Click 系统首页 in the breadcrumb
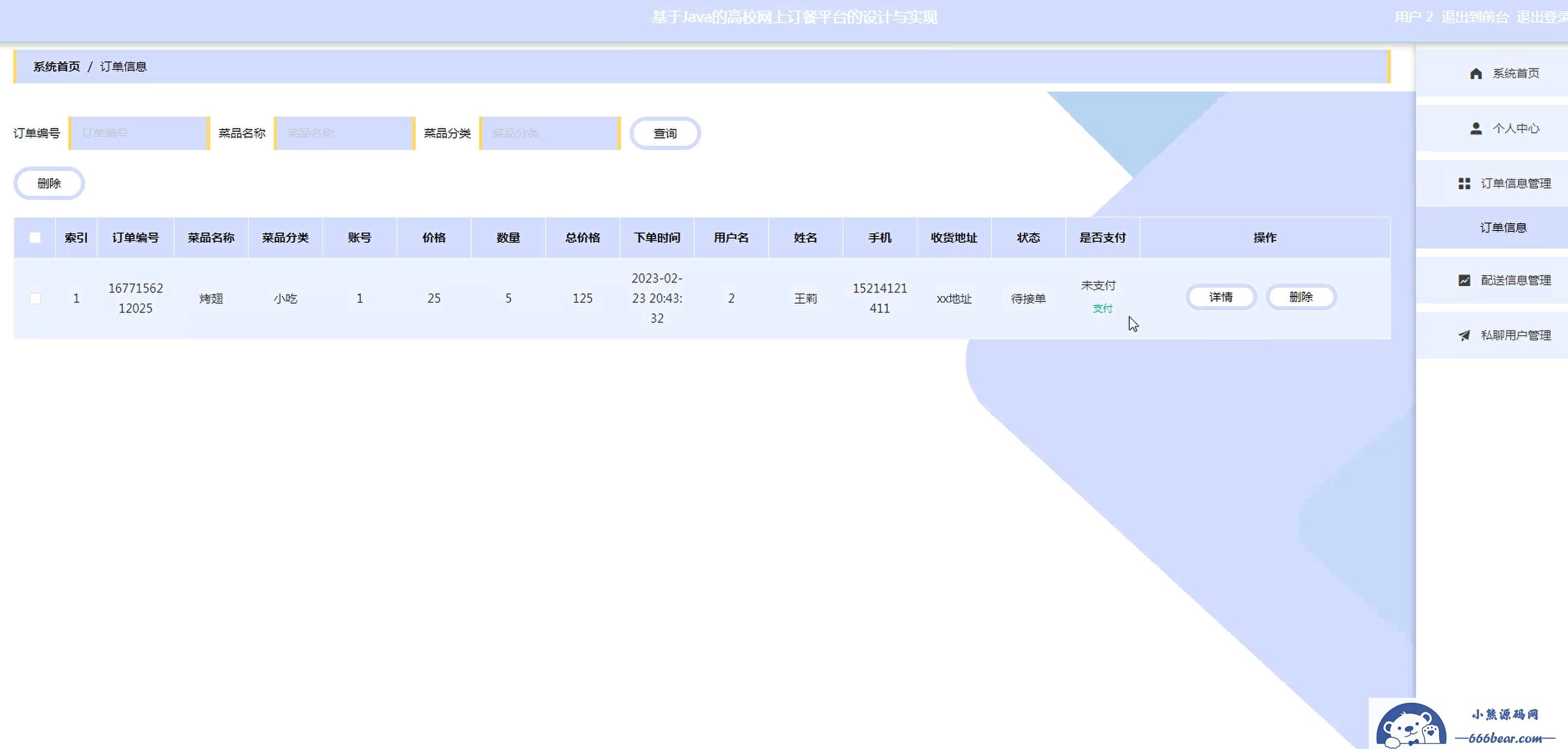The image size is (1568, 749). (57, 66)
